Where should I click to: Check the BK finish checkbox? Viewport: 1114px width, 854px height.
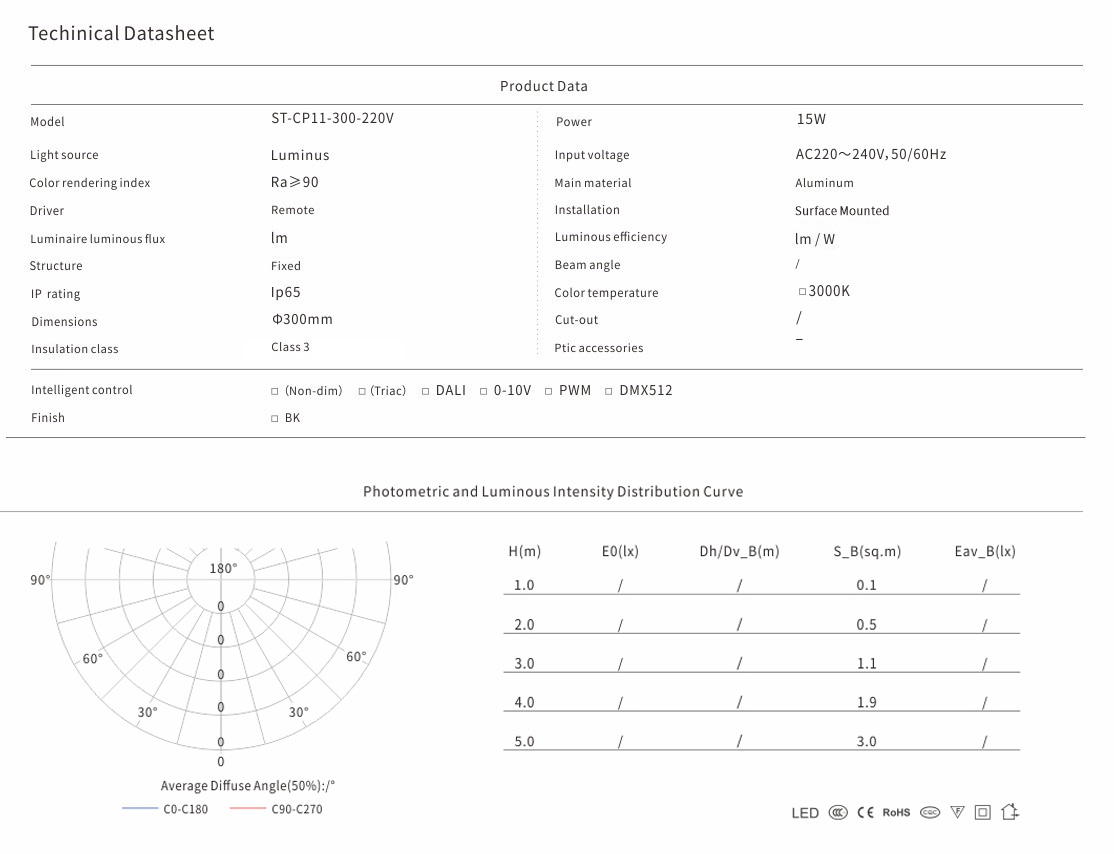pos(275,419)
